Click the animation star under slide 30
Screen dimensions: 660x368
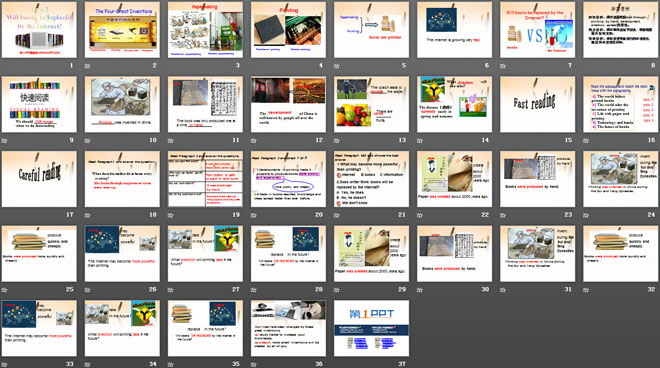420,289
